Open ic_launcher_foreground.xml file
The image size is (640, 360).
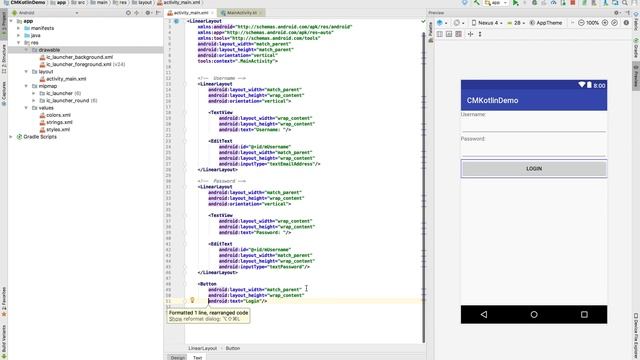(78, 64)
